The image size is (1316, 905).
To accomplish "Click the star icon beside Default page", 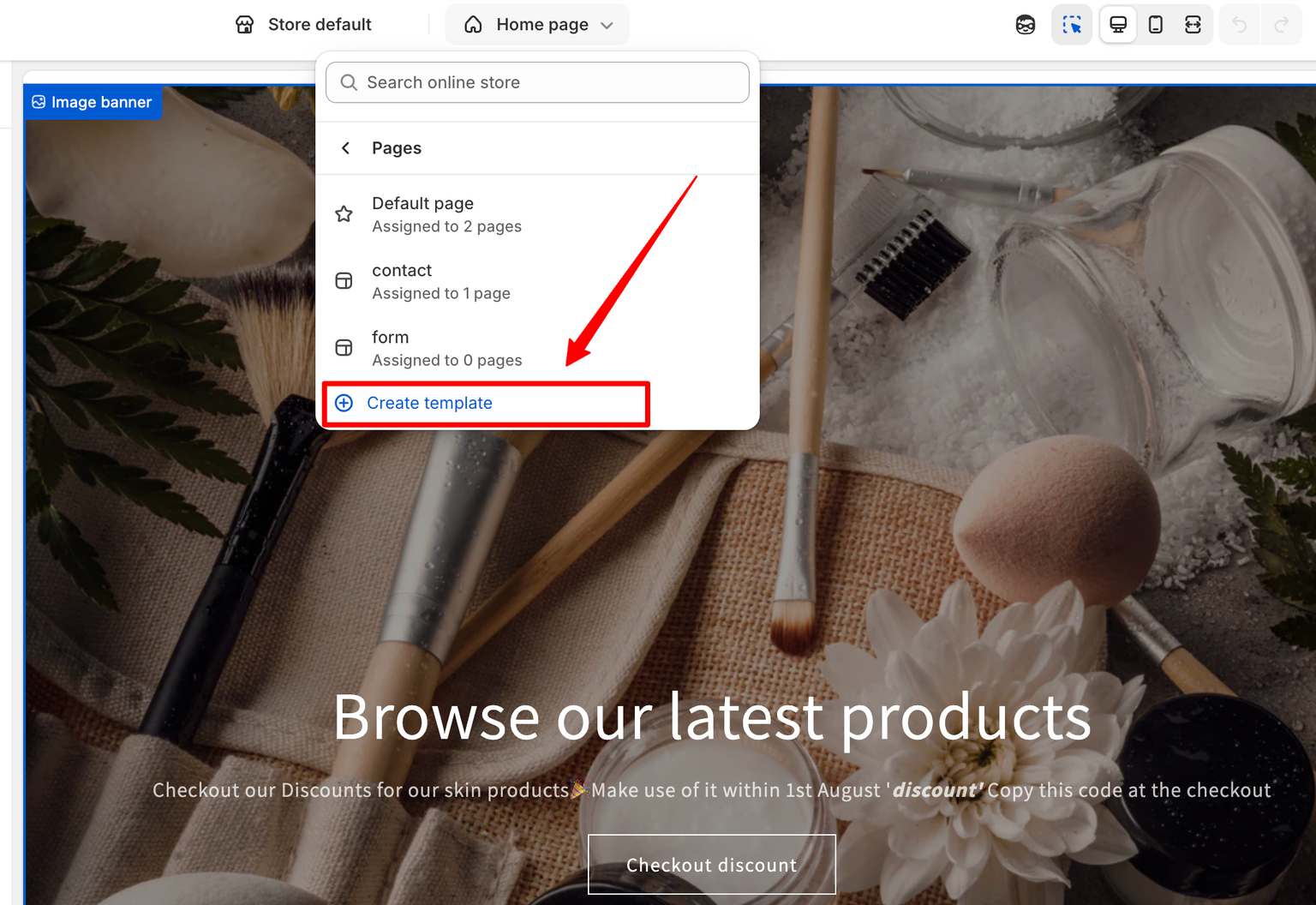I will 344,214.
